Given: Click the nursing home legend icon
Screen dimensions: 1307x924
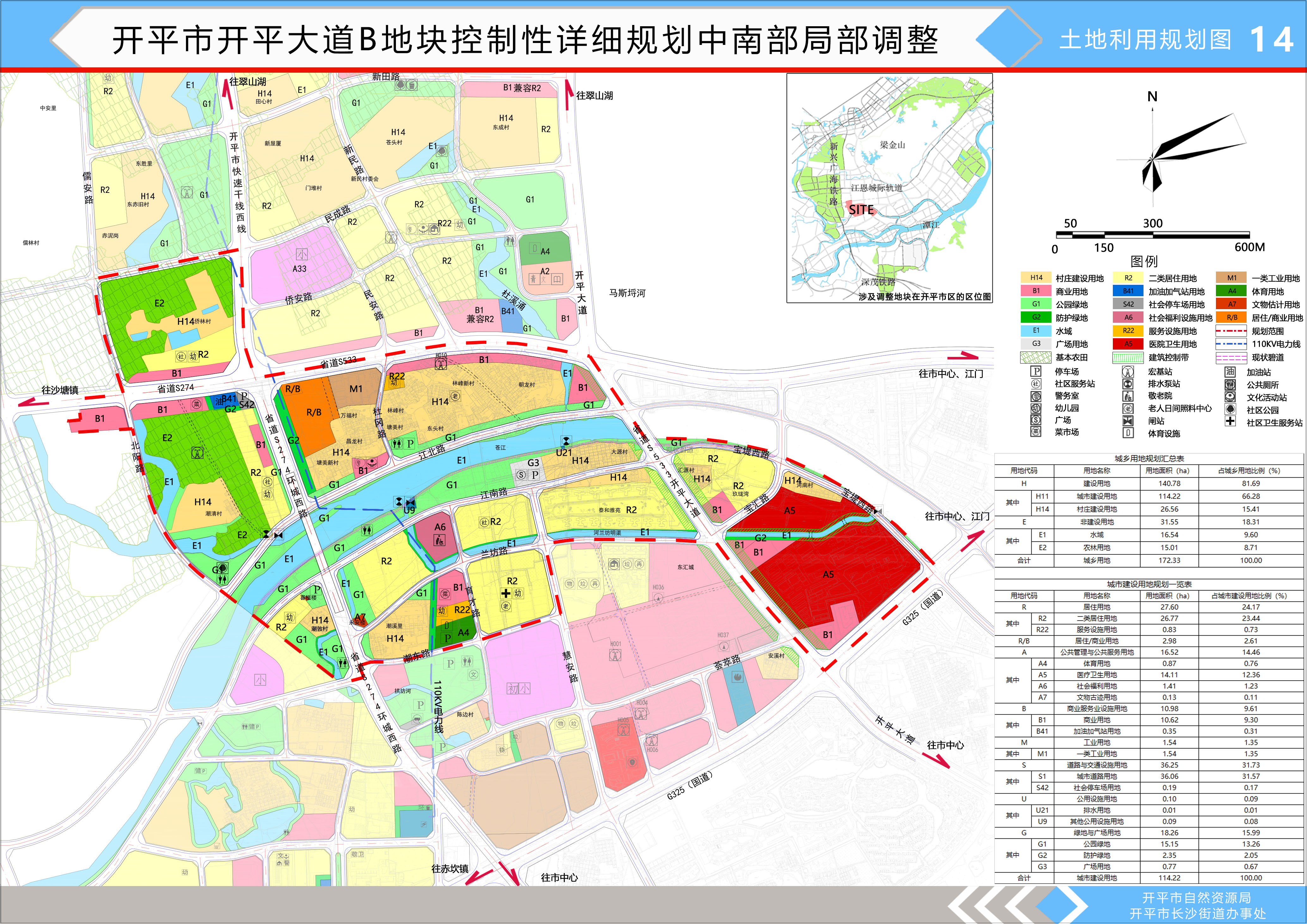Looking at the screenshot, I should 1128,396.
